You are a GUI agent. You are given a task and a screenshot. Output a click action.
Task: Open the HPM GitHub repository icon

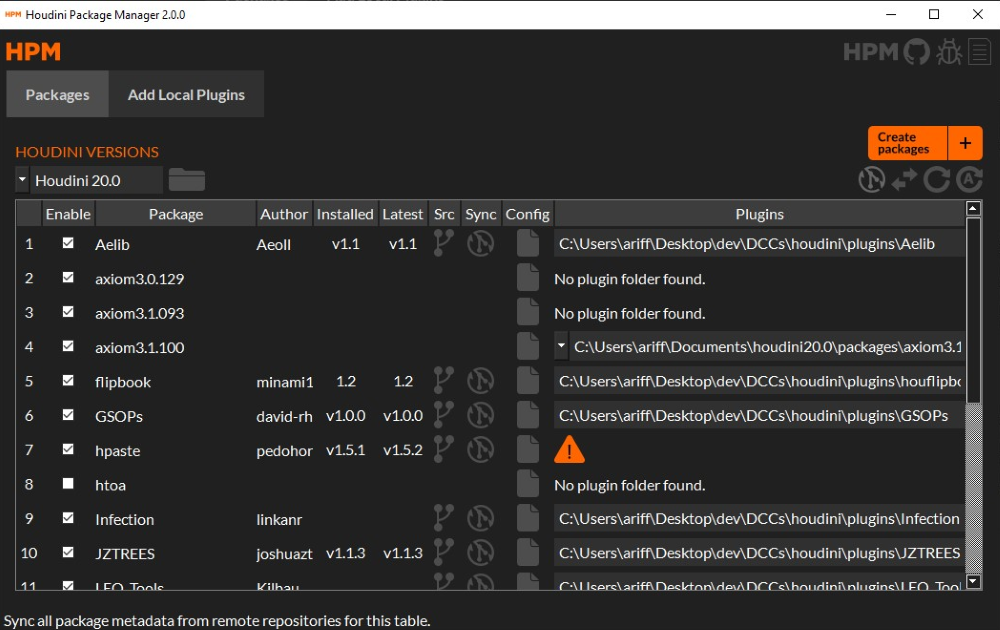[915, 51]
